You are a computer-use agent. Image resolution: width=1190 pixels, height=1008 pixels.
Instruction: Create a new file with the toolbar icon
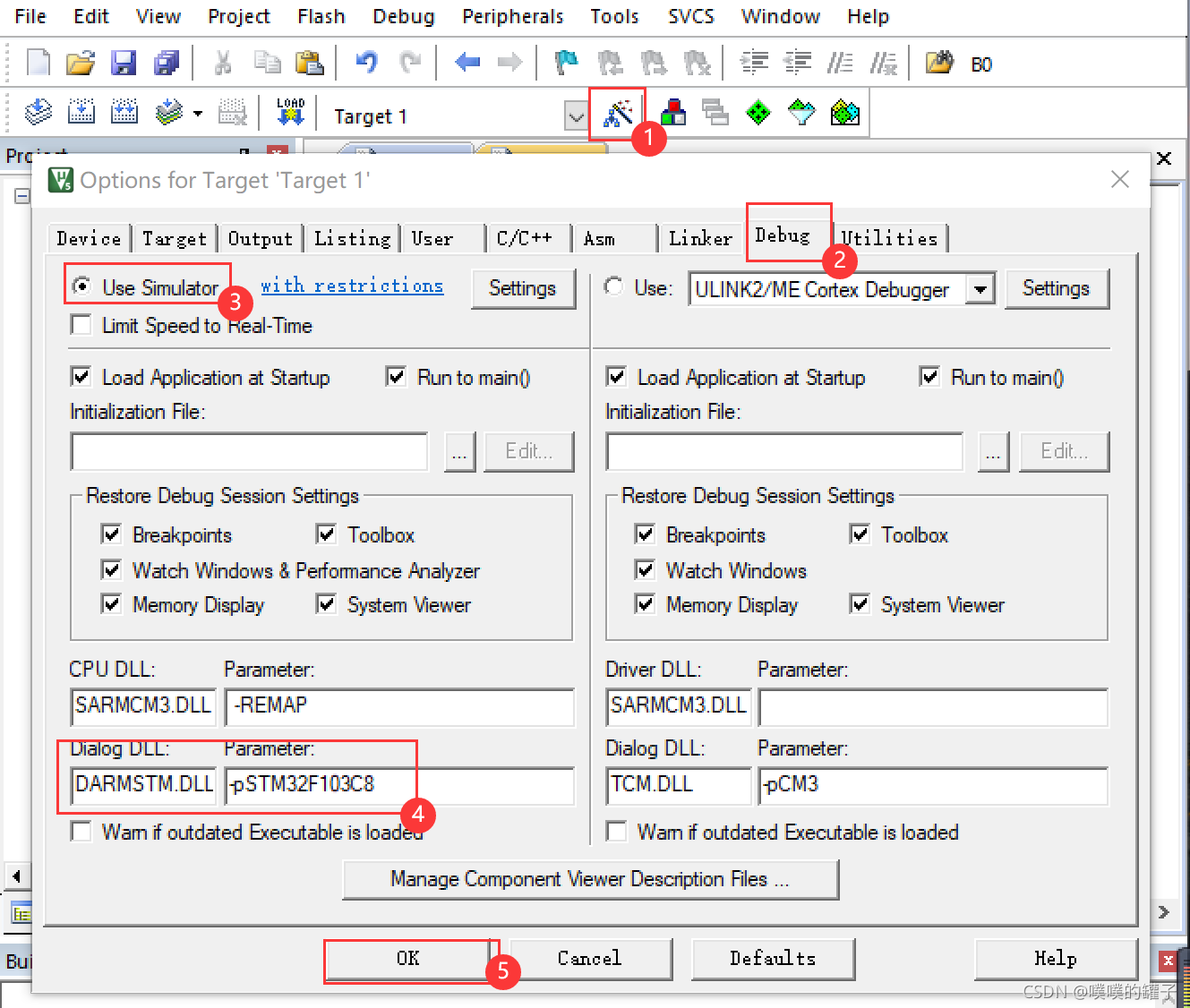tap(39, 63)
